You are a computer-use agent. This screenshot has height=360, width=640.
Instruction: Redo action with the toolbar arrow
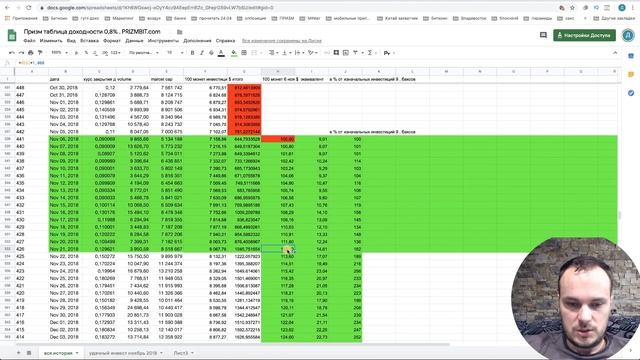coord(21,53)
